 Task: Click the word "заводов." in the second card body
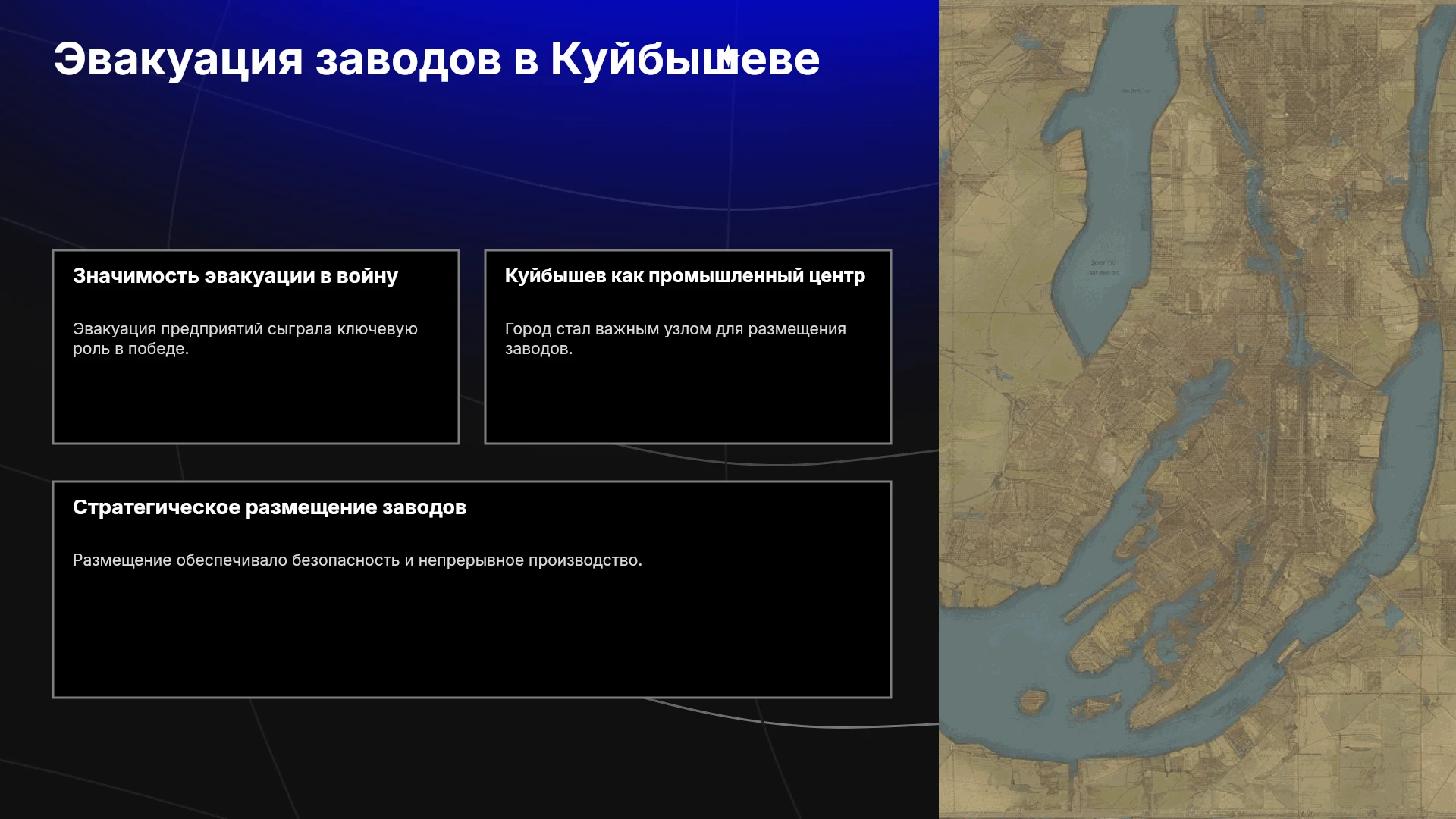[x=539, y=349]
